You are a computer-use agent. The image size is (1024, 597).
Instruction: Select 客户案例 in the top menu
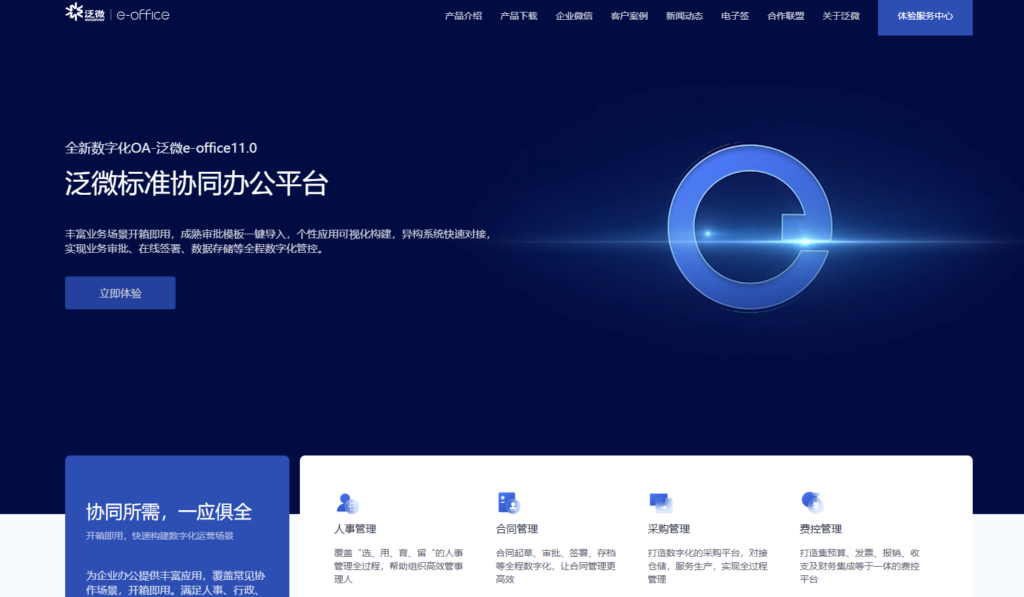pyautogui.click(x=629, y=16)
